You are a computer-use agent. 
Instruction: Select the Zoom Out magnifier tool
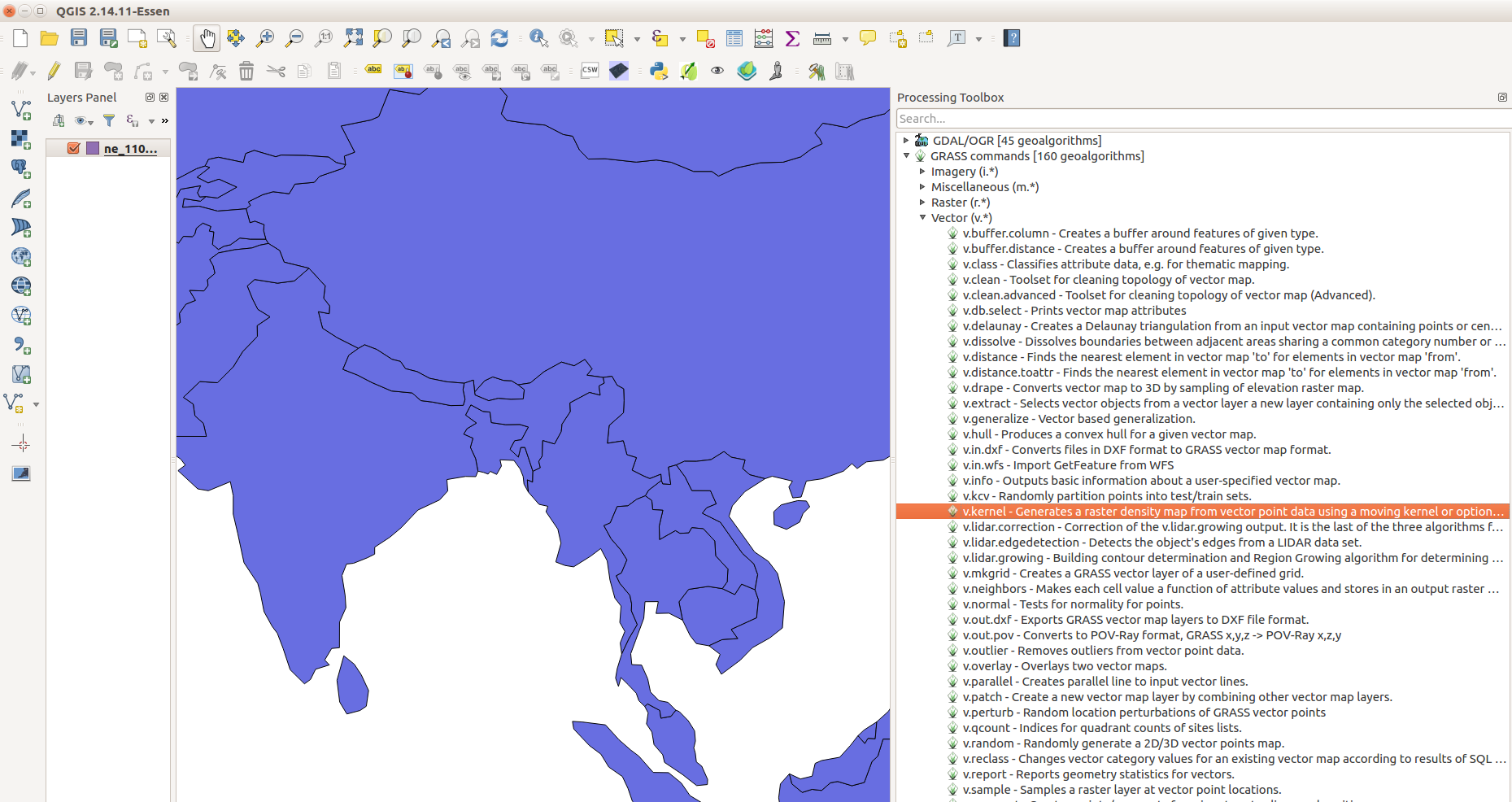coord(294,38)
